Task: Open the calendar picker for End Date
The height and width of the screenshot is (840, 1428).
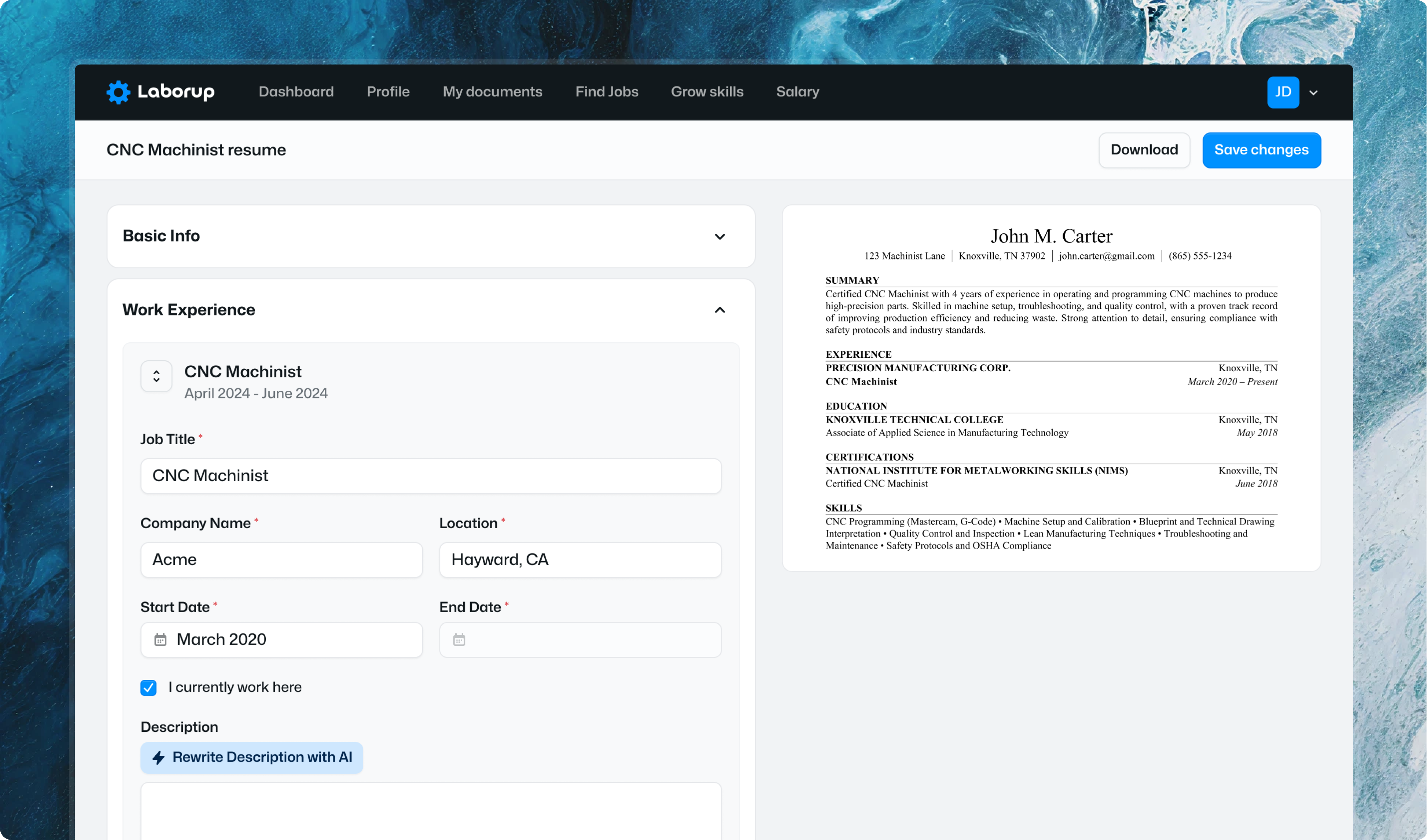Action: pyautogui.click(x=460, y=640)
